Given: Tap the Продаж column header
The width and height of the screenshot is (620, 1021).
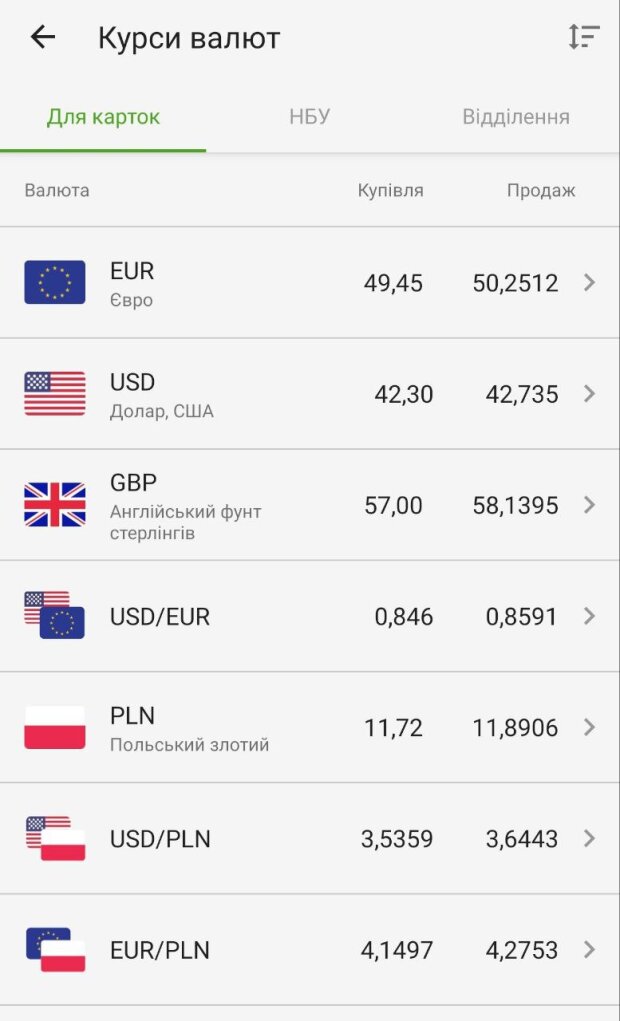Looking at the screenshot, I should point(541,190).
